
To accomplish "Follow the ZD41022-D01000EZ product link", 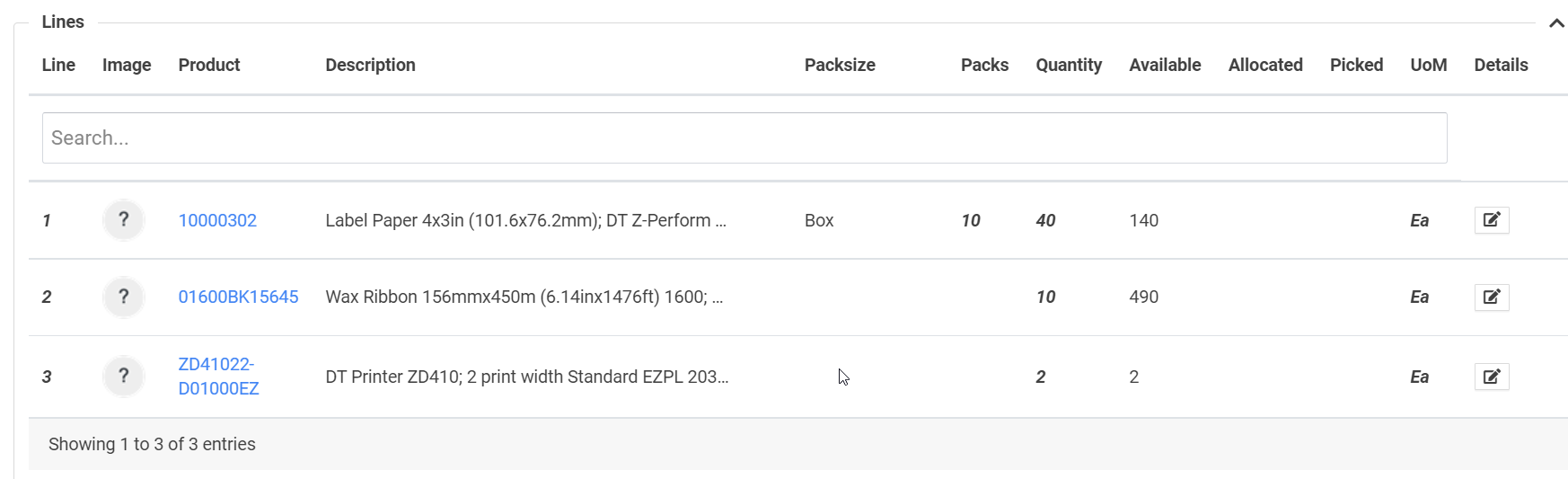I will (x=218, y=377).
